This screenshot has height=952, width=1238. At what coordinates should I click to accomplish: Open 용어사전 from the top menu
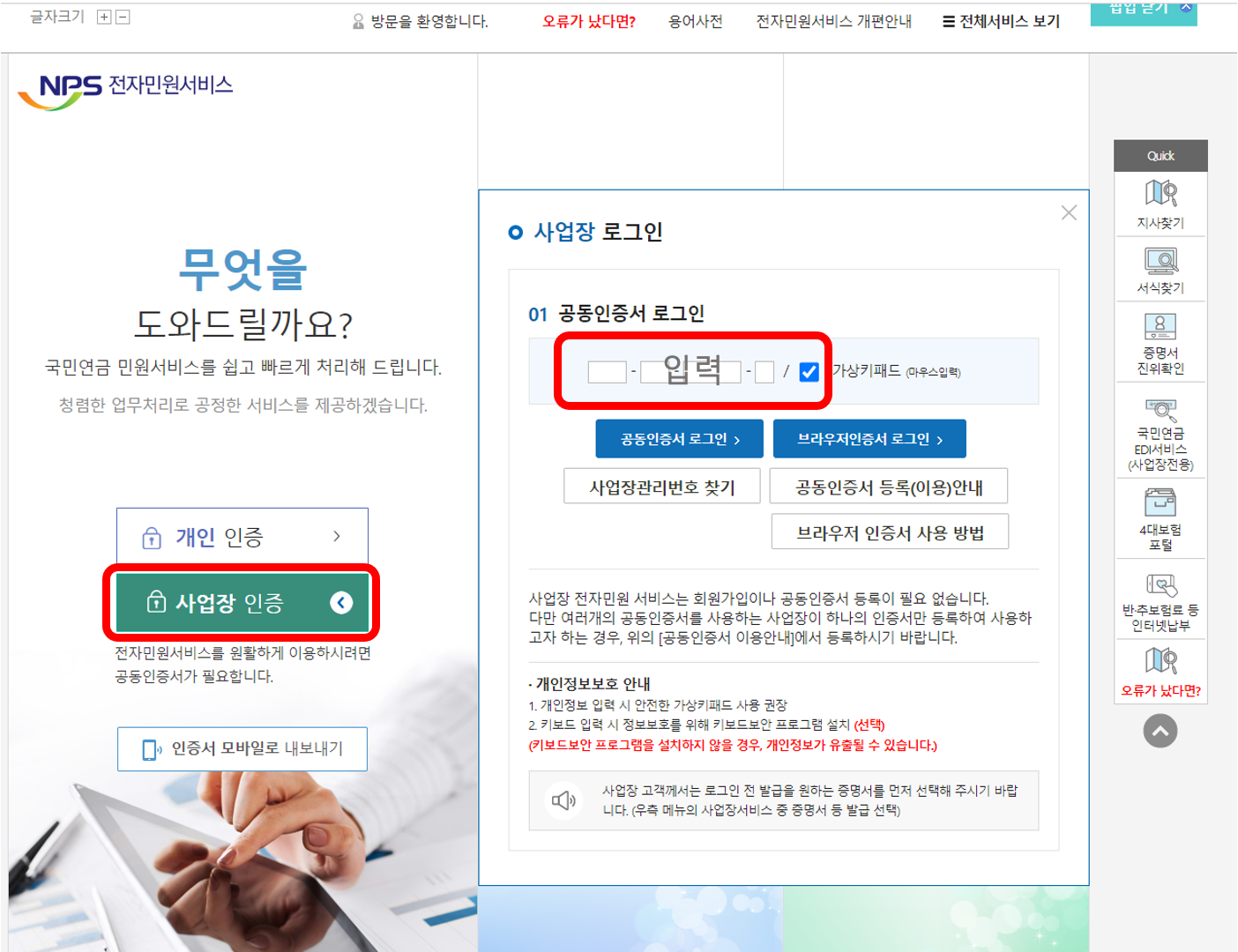[x=696, y=20]
